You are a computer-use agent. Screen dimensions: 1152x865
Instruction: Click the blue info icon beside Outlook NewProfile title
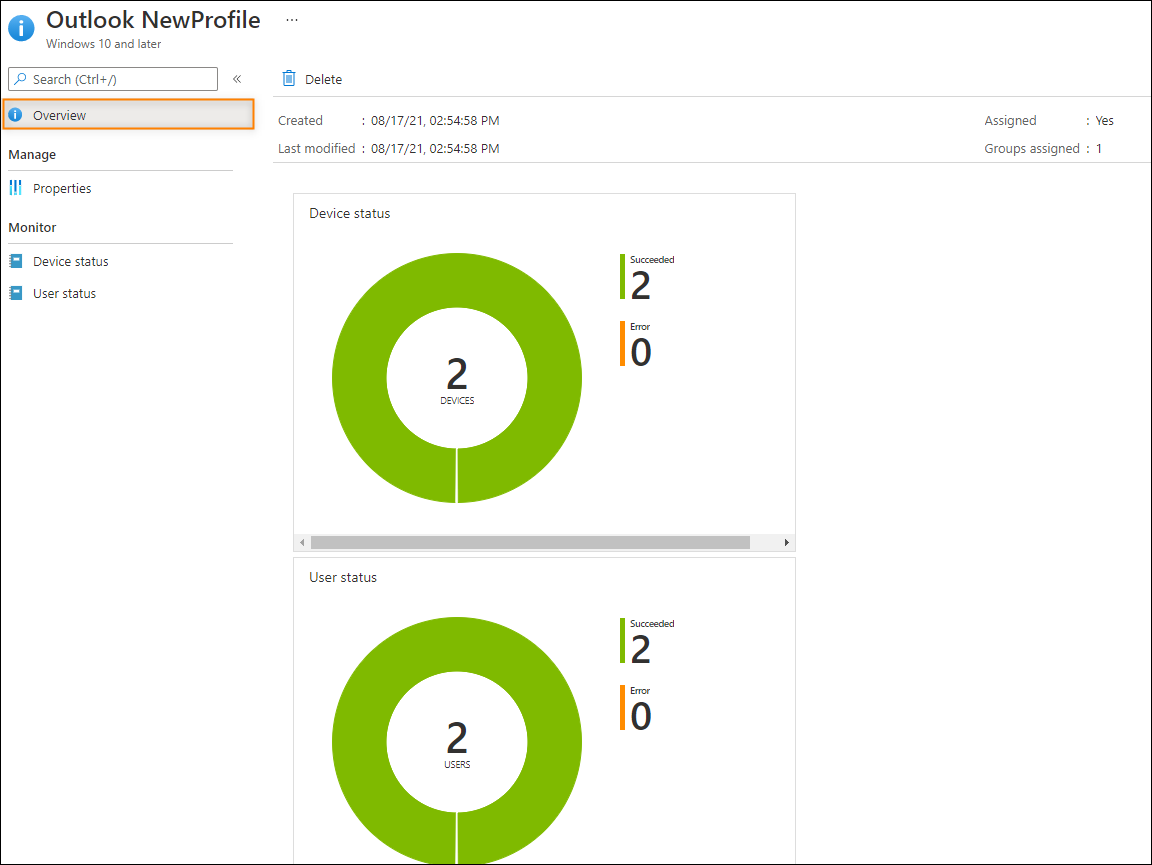21,28
